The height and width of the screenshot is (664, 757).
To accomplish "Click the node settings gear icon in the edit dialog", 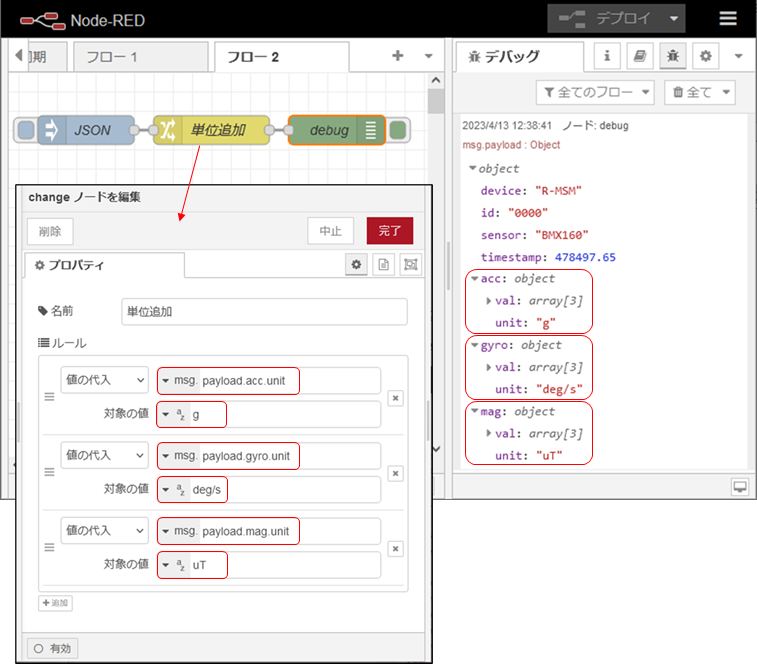I will (356, 264).
